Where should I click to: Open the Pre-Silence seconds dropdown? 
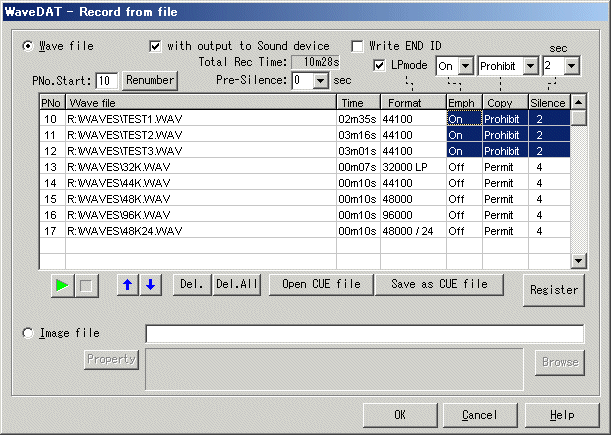(321, 81)
